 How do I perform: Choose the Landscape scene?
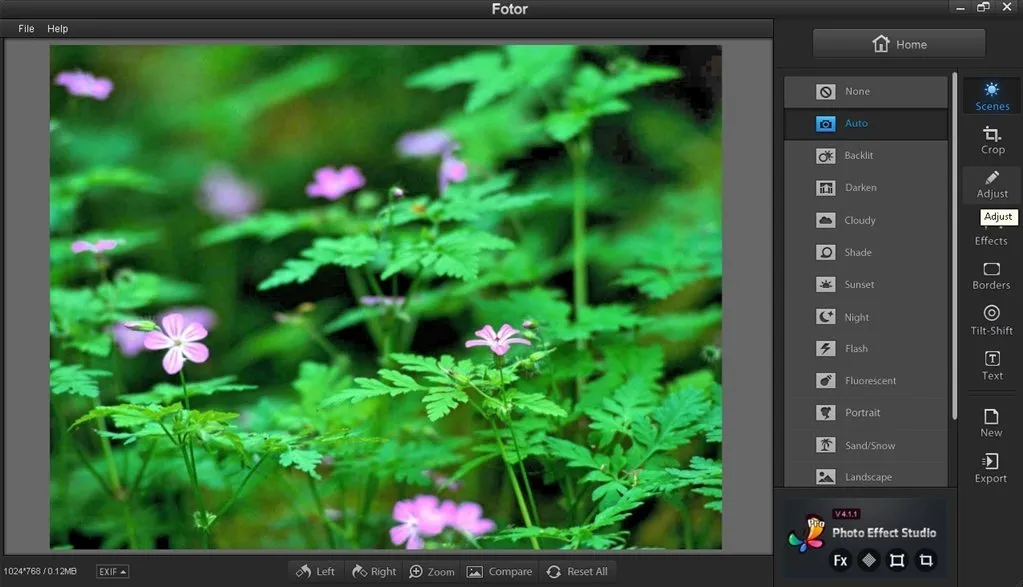point(865,477)
